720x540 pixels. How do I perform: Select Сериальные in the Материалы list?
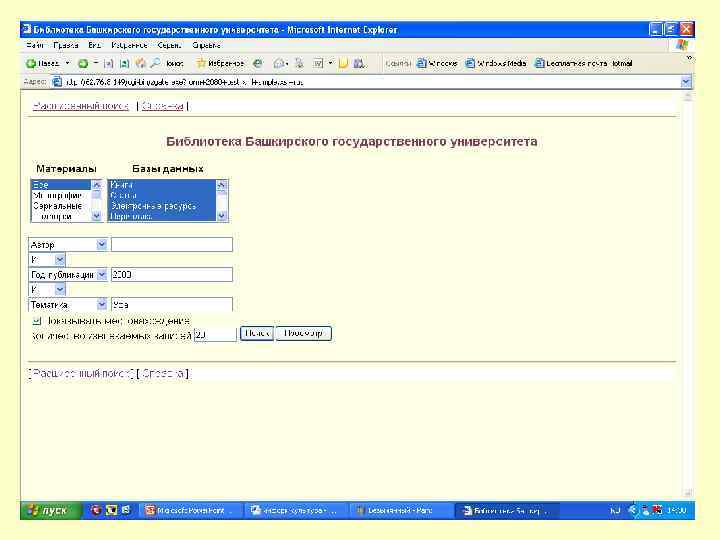click(61, 206)
